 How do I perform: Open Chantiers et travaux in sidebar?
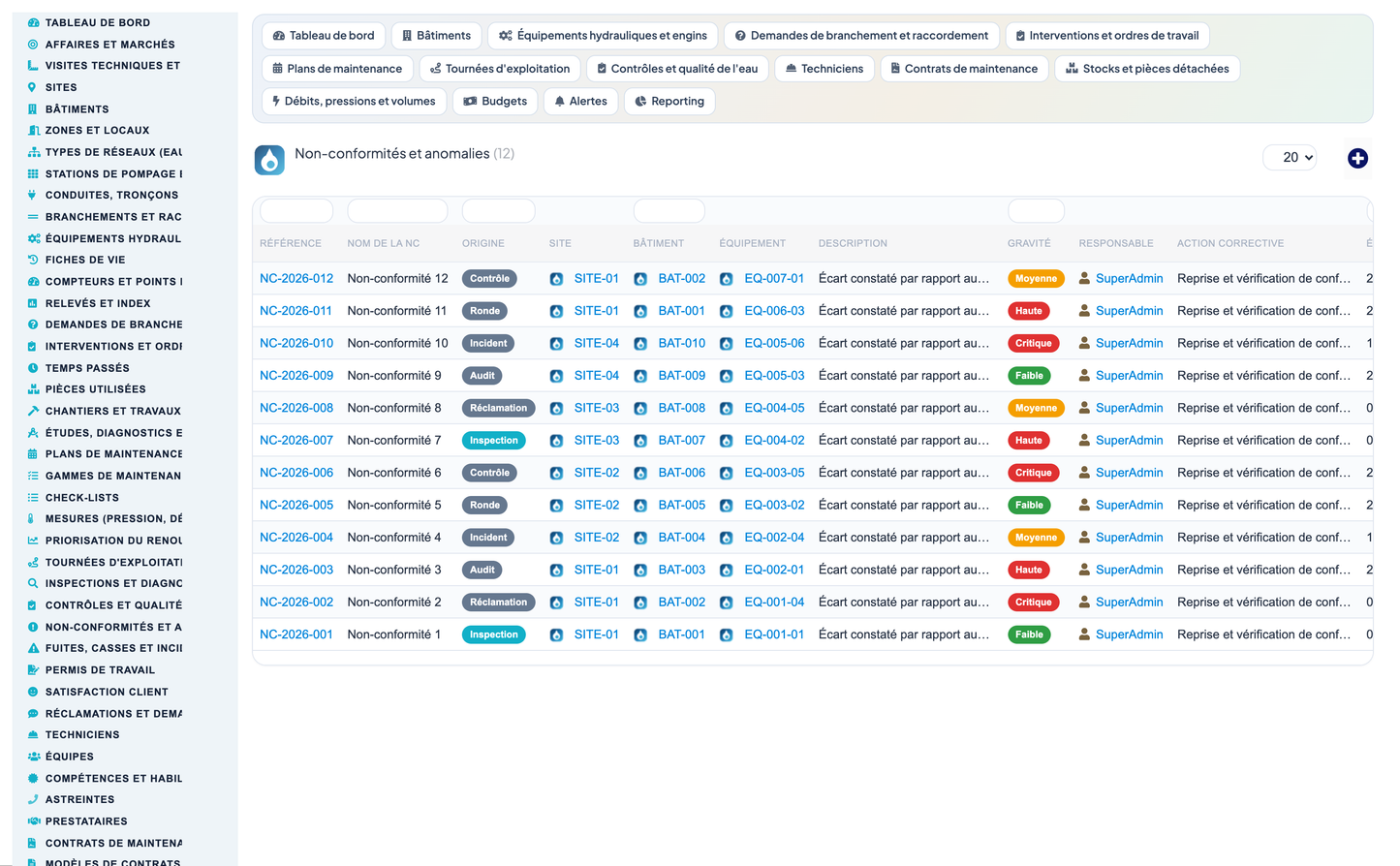pyautogui.click(x=112, y=411)
